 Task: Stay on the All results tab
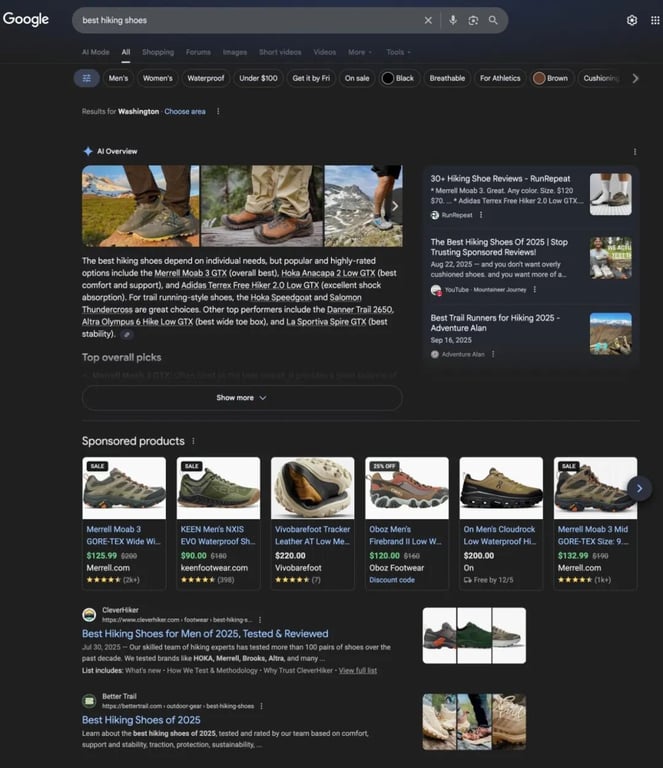(126, 53)
